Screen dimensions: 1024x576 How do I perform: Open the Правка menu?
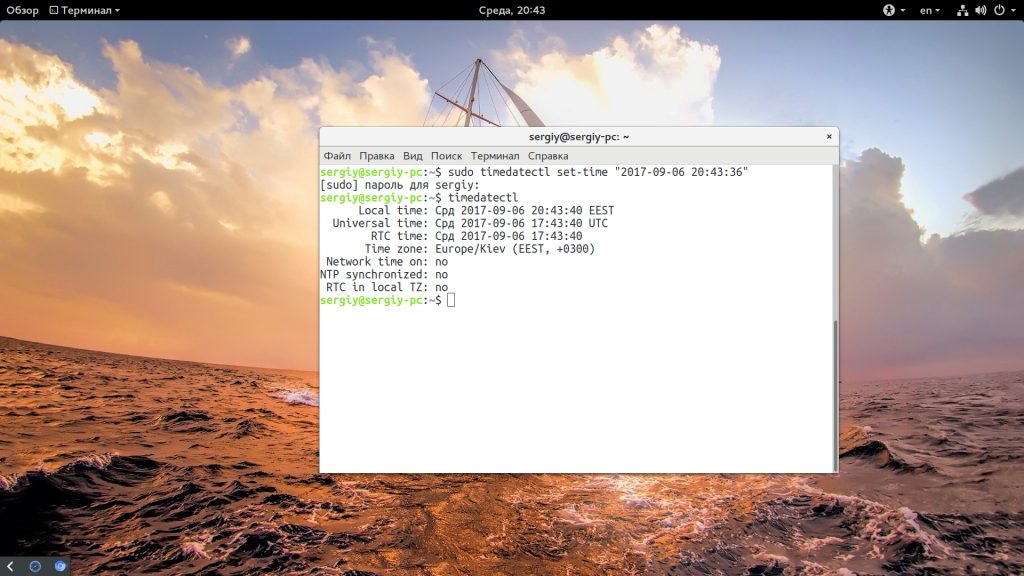[x=377, y=156]
